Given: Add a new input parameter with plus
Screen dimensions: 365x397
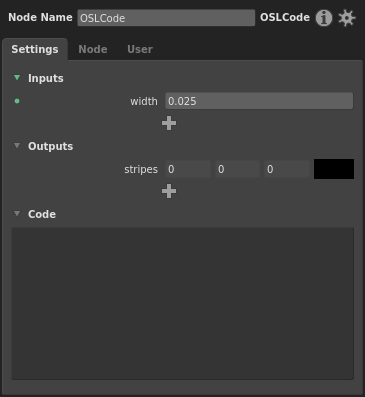Looking at the screenshot, I should pyautogui.click(x=169, y=123).
